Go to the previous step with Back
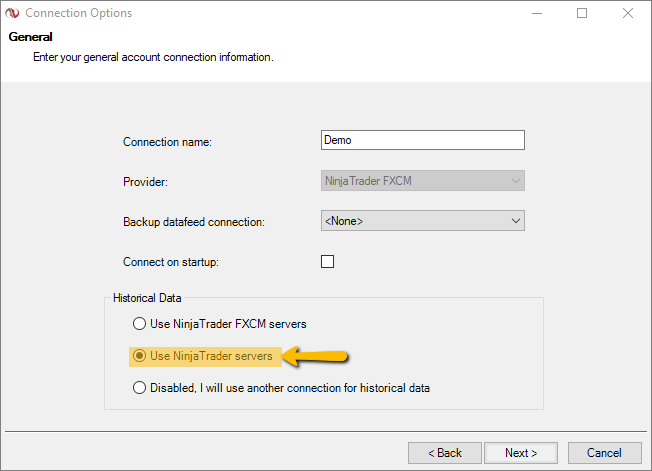The width and height of the screenshot is (652, 471). point(444,453)
